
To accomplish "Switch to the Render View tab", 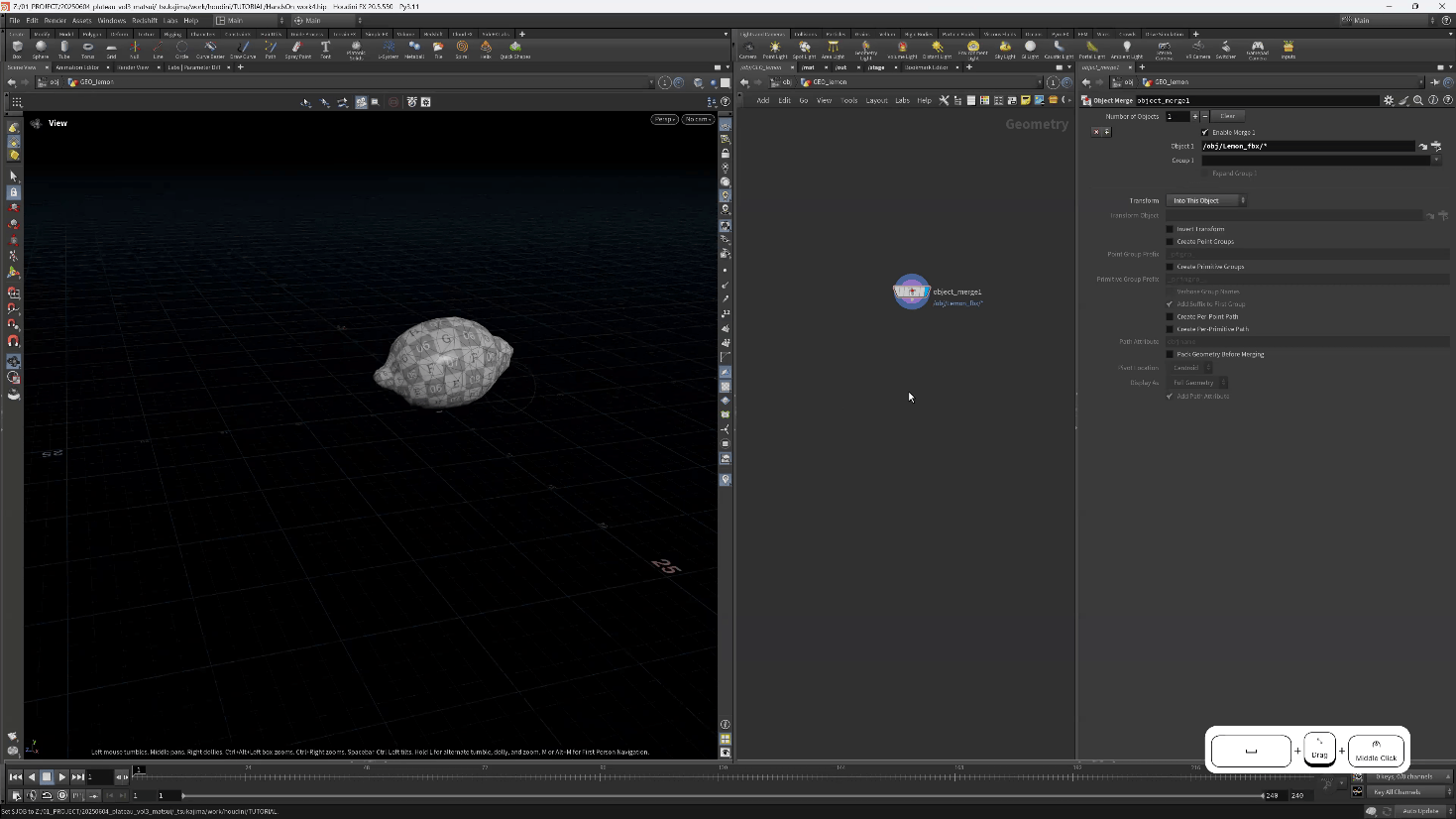I will [x=133, y=67].
